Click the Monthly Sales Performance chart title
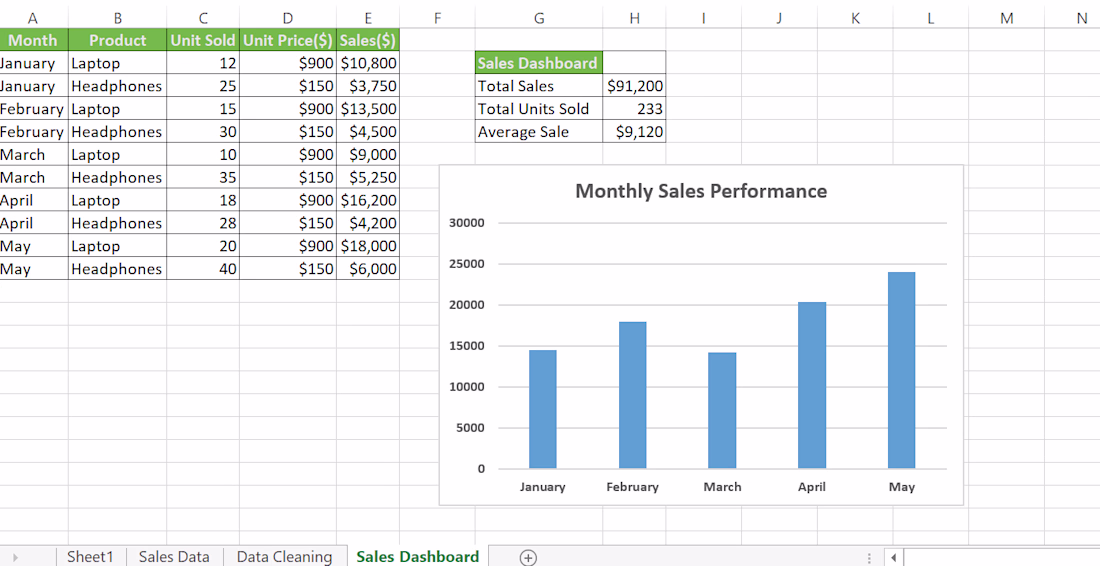1100x566 pixels. point(701,191)
